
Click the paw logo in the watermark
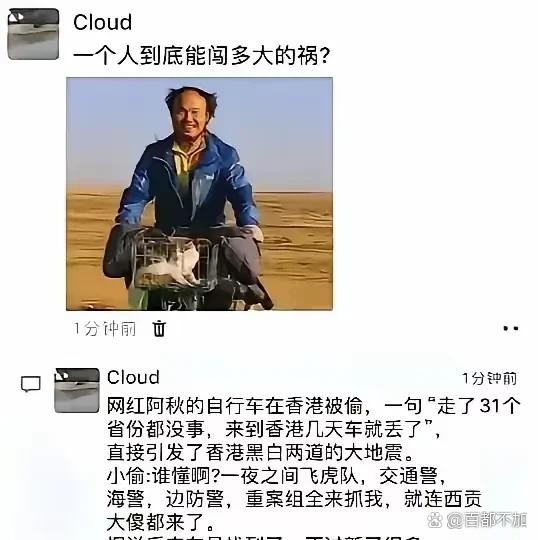coord(435,520)
